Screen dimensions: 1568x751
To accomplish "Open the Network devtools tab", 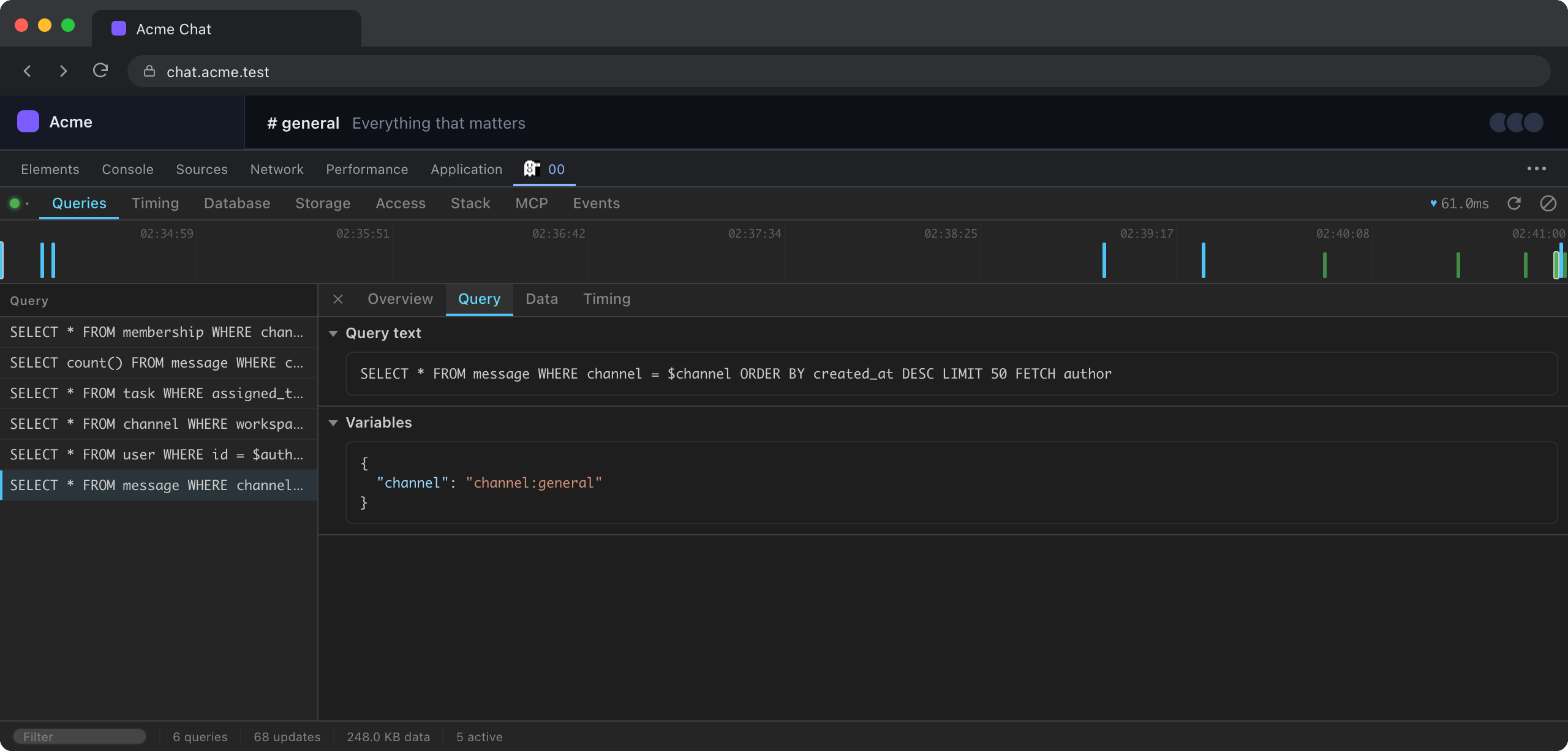I will point(277,169).
